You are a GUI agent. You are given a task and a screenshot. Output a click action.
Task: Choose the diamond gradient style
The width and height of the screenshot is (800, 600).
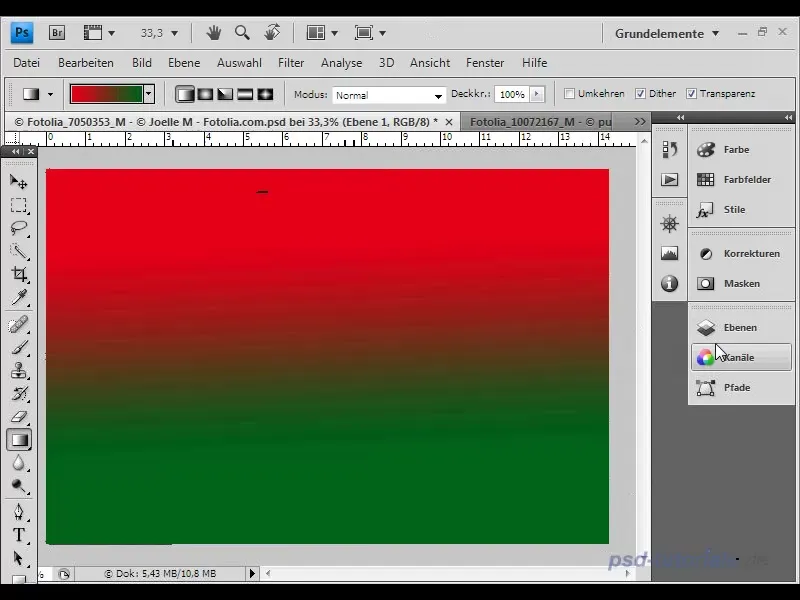265,94
